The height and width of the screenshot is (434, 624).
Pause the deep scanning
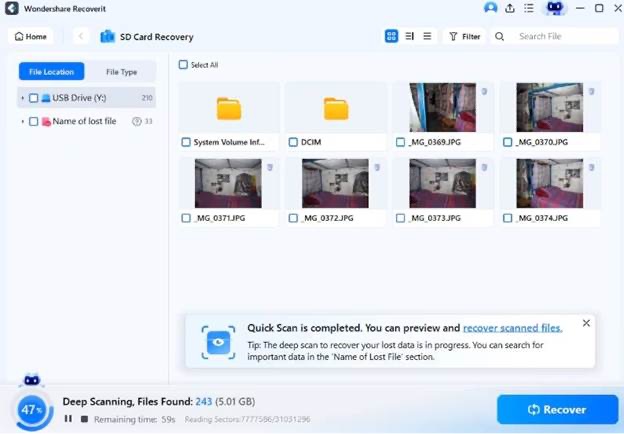tap(68, 418)
